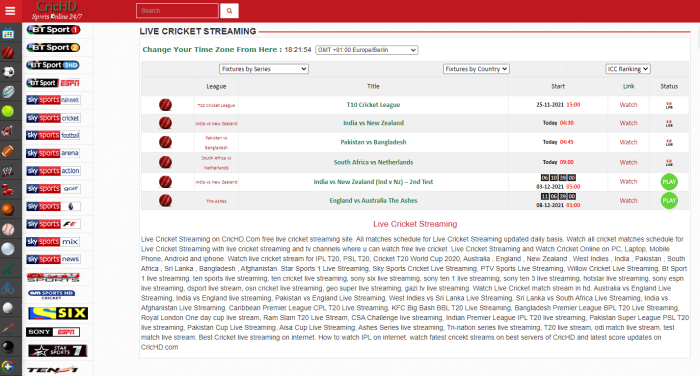Open Sky Sports Mix channel
The width and height of the screenshot is (700, 376).
coord(53,242)
